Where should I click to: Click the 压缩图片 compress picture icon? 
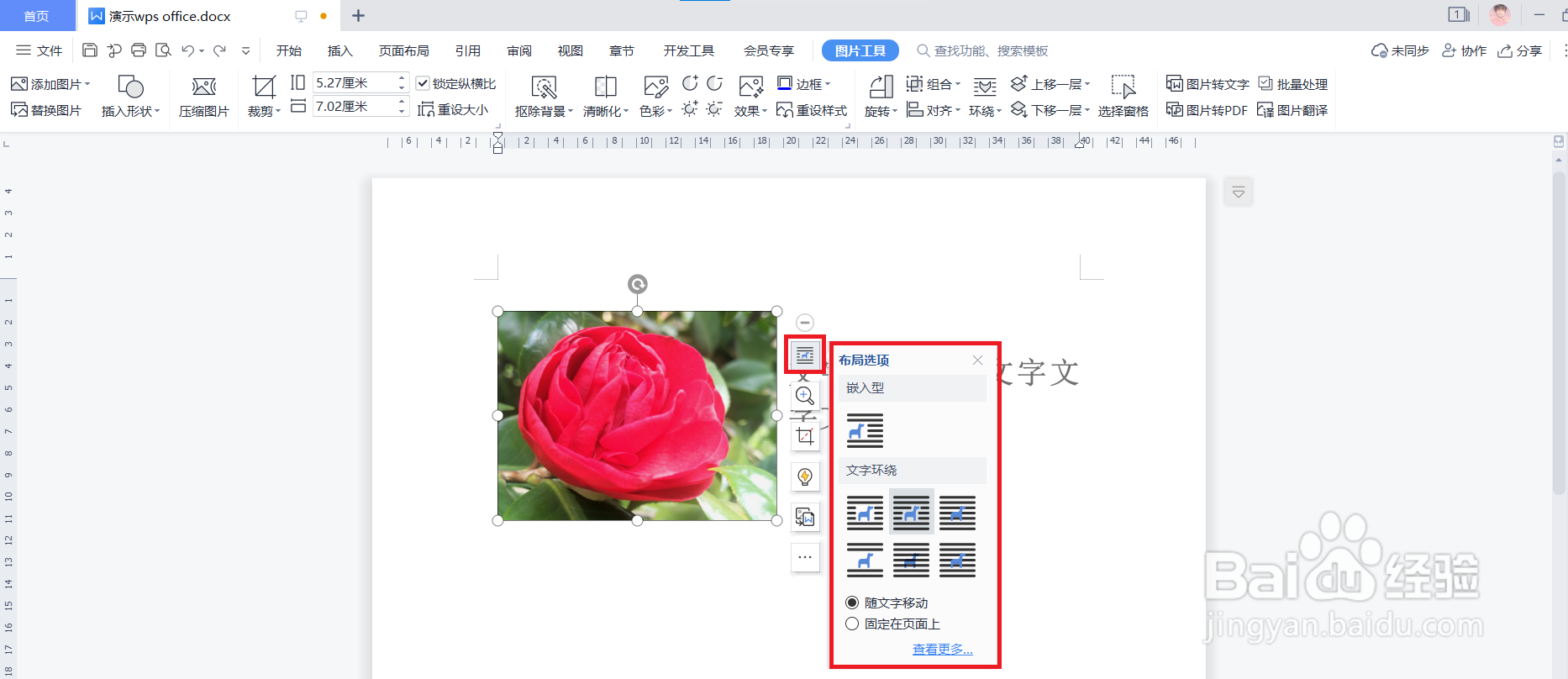[x=204, y=97]
